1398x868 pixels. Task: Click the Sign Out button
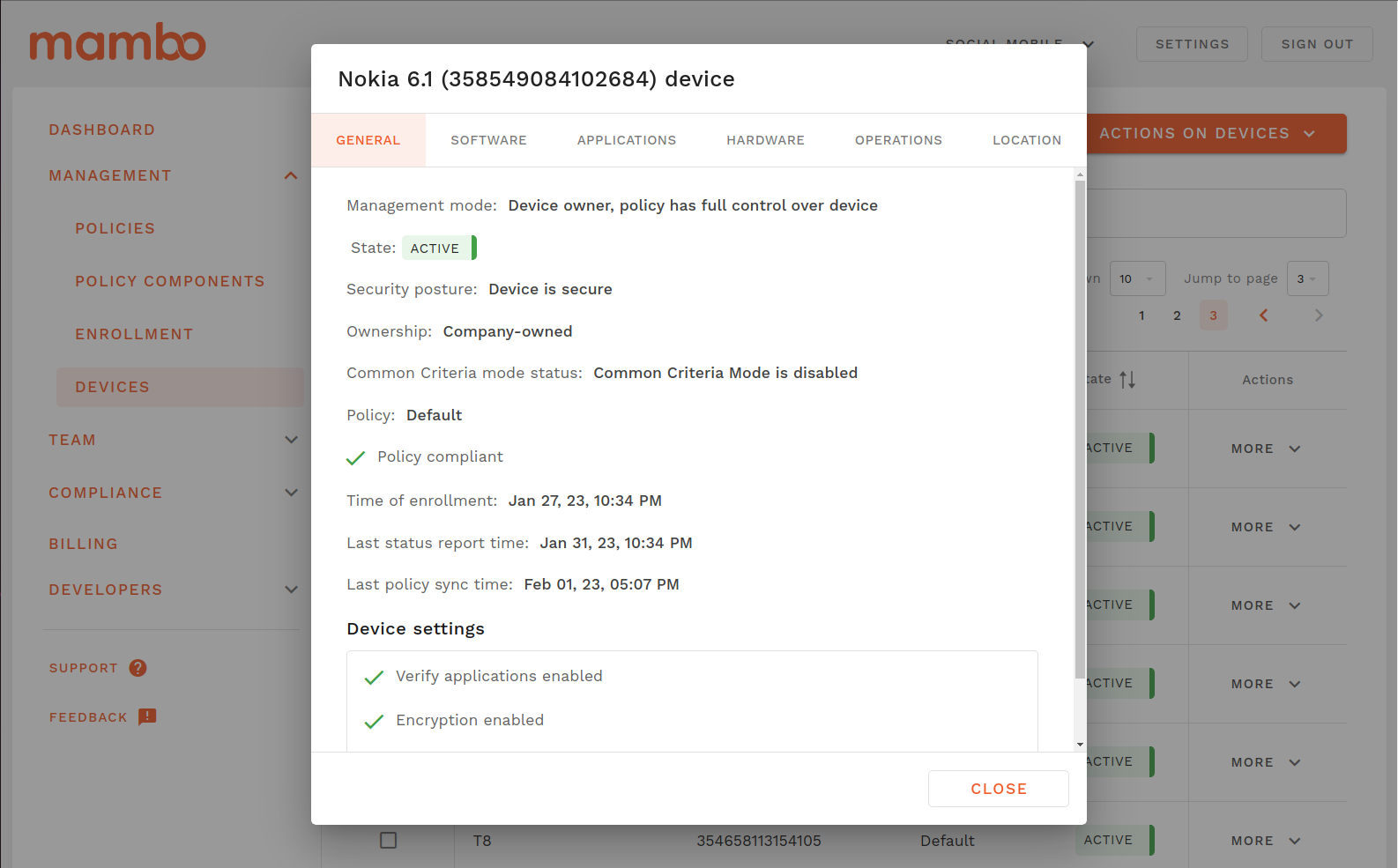(x=1317, y=44)
